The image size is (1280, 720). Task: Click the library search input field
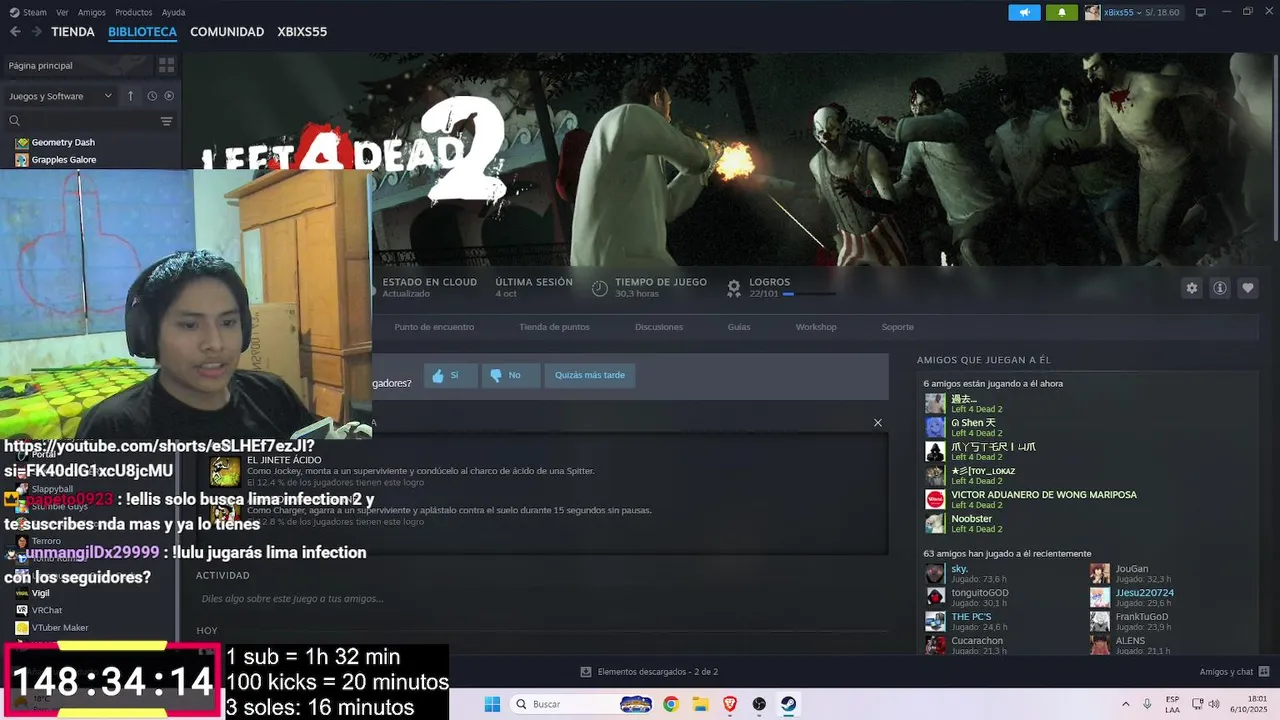pos(88,121)
